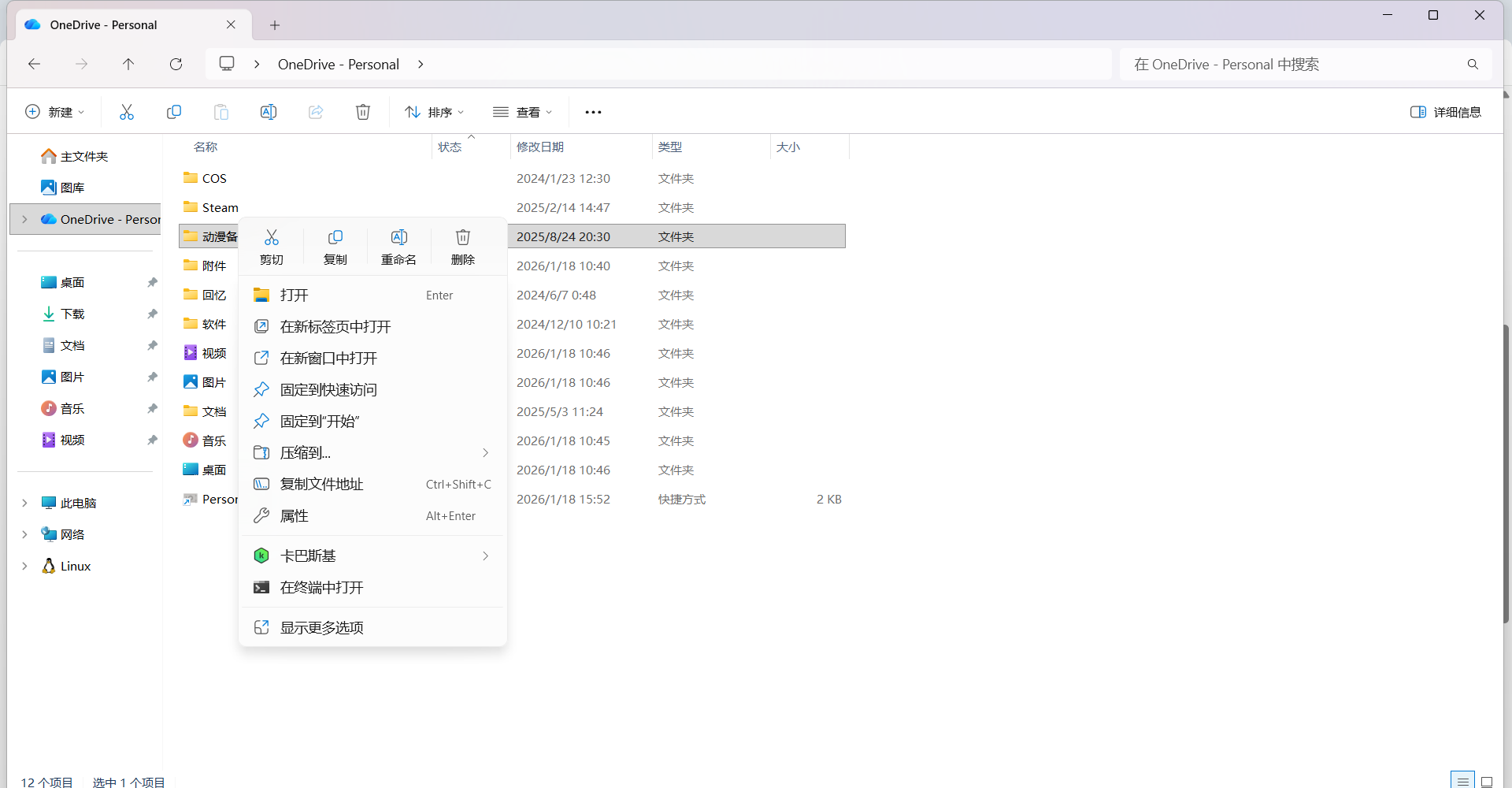This screenshot has width=1512, height=788.
Task: Click the chevron after OneDrive - Personal breadcrumb
Action: coord(421,64)
